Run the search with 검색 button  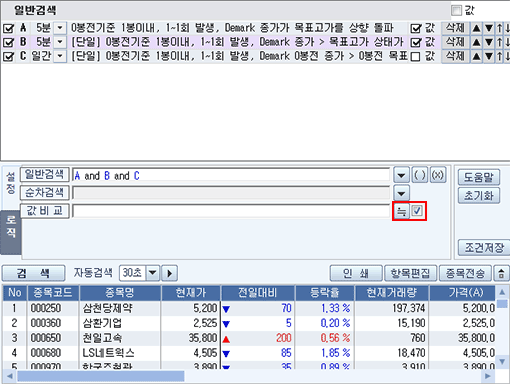(33, 274)
